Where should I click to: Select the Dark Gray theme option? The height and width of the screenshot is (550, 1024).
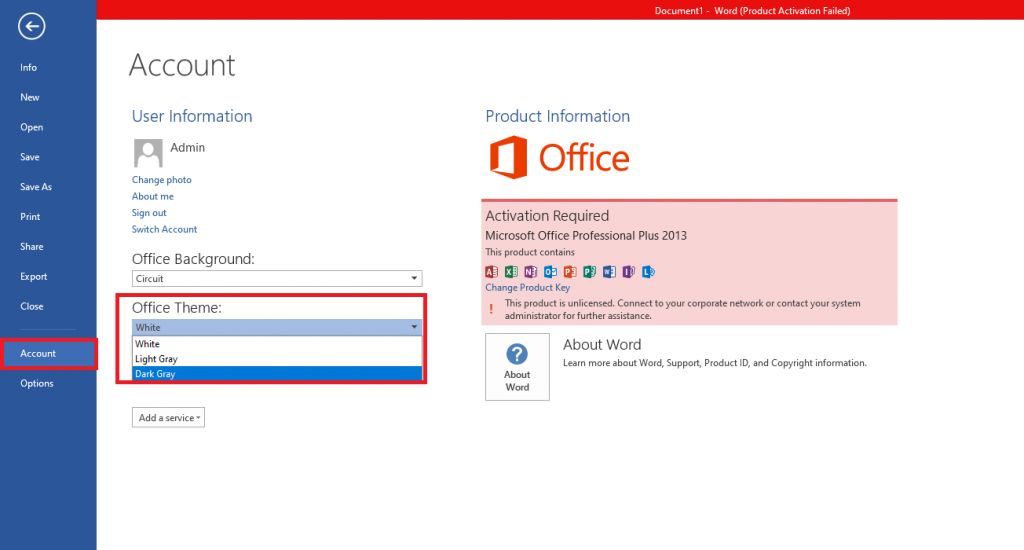coord(277,374)
